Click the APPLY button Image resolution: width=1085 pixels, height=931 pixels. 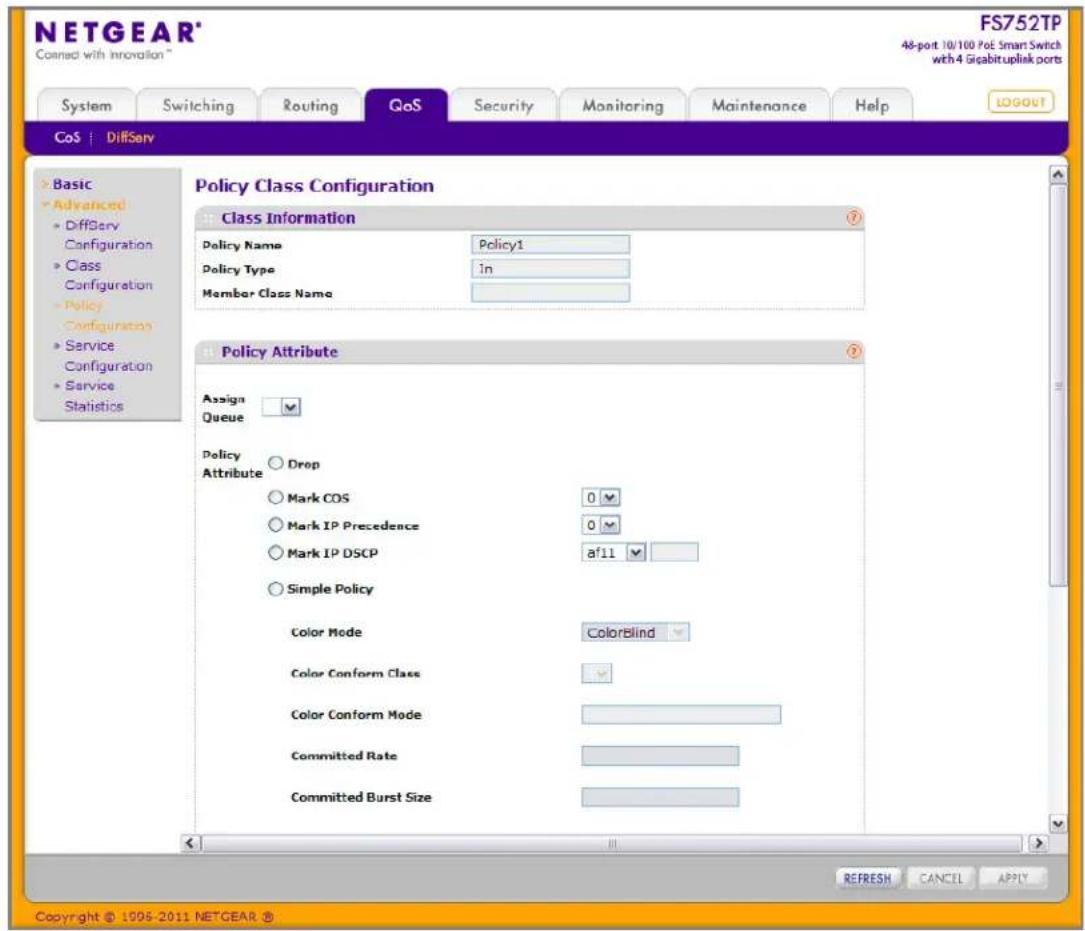click(1013, 878)
